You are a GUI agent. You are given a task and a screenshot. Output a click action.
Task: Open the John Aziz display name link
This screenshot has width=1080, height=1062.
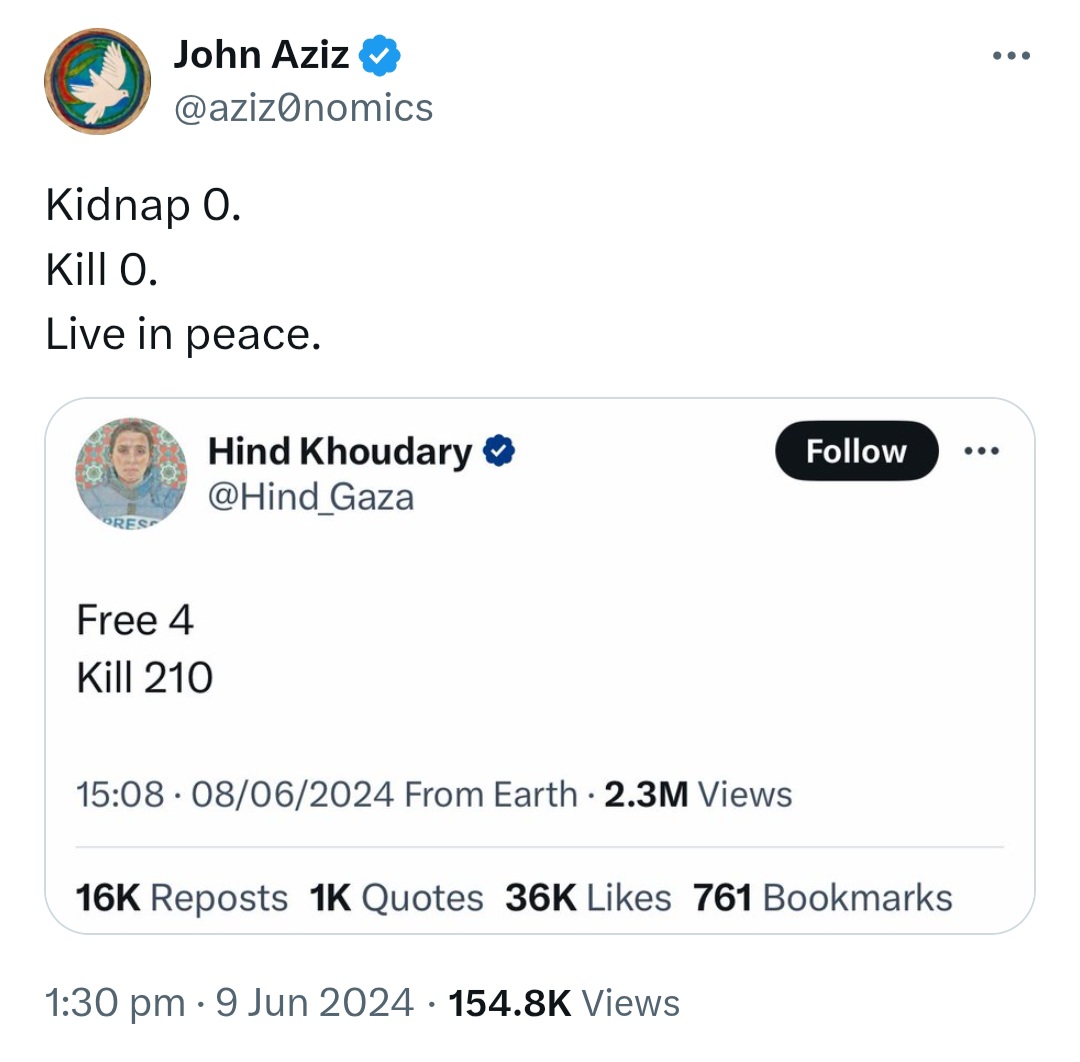(x=261, y=54)
